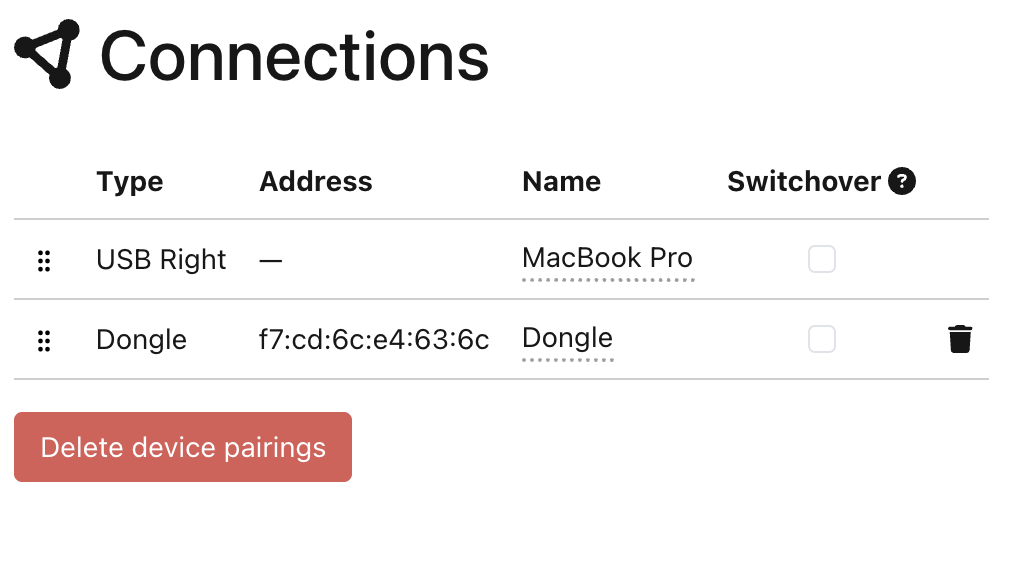
Task: Click the Name column header
Action: 561,182
